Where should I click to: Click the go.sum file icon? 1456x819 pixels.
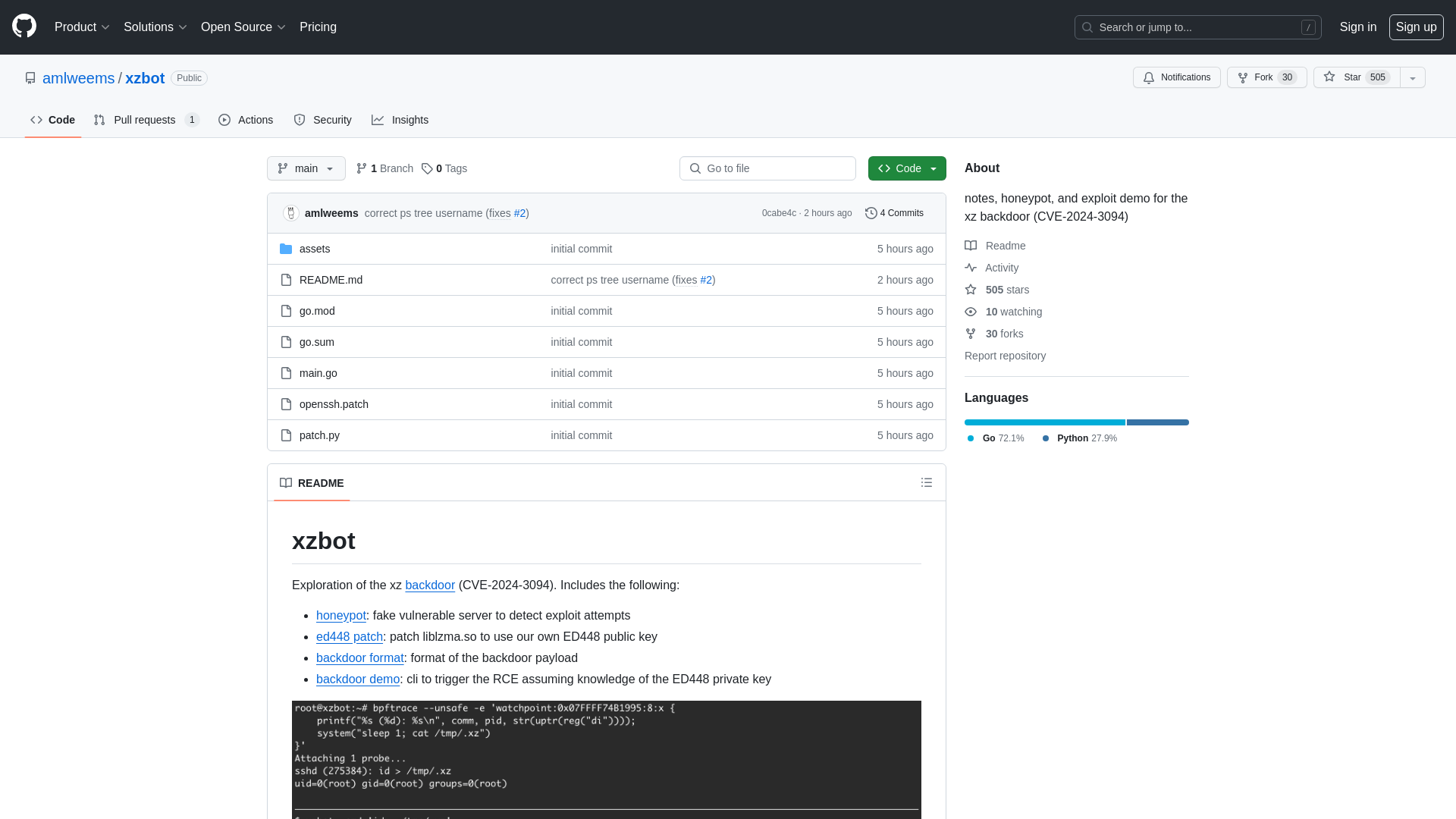tap(286, 342)
